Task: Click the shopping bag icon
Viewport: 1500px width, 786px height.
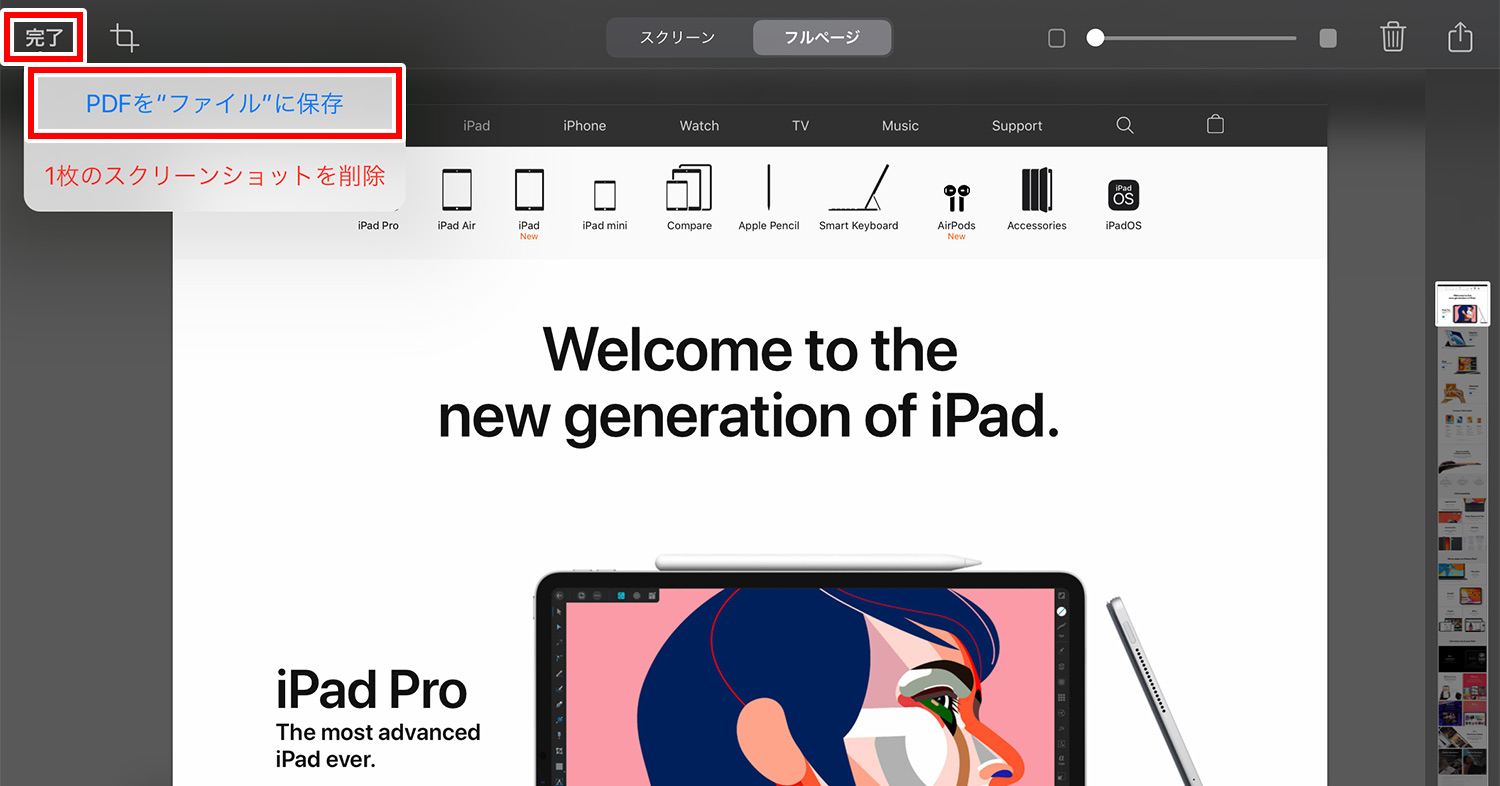Action: click(x=1215, y=125)
